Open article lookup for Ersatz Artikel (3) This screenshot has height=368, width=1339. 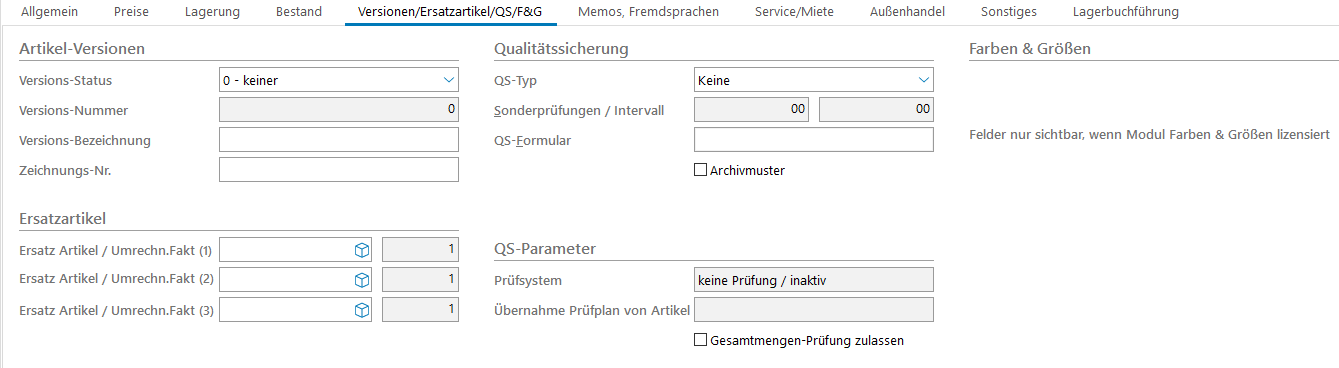362,311
